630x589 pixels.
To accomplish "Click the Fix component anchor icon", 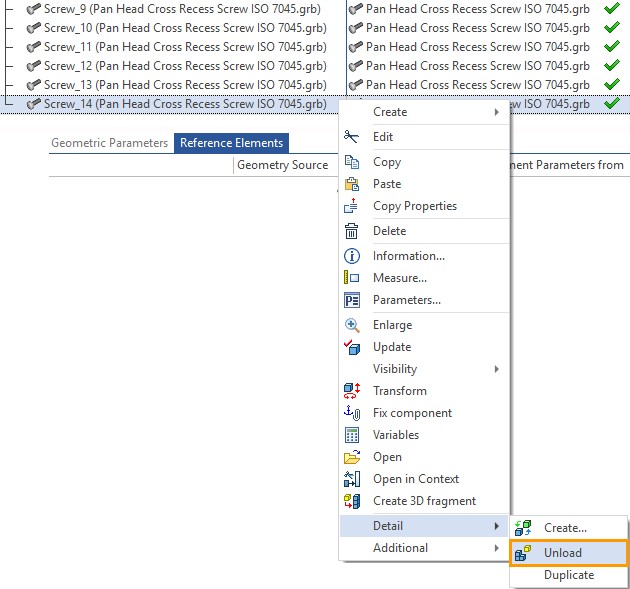I will coord(351,413).
